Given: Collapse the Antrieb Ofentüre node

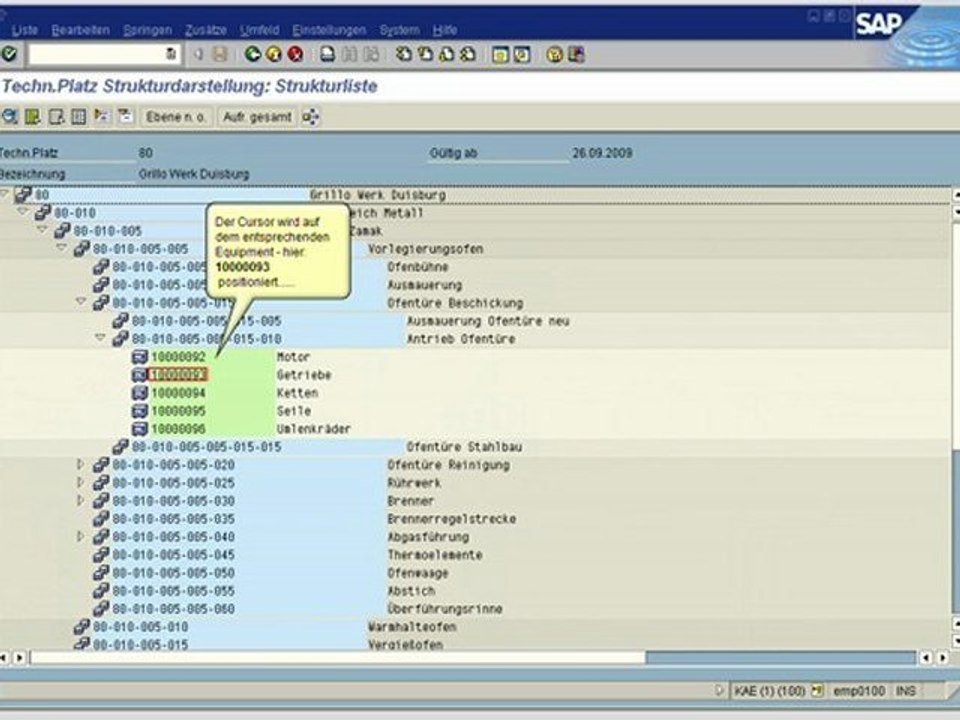Looking at the screenshot, I should pos(100,338).
